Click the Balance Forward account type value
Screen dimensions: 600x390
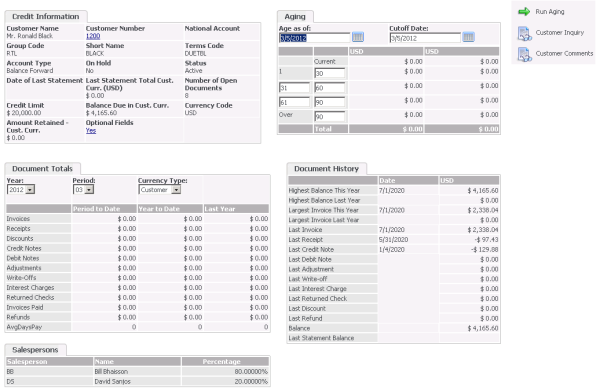(30, 71)
